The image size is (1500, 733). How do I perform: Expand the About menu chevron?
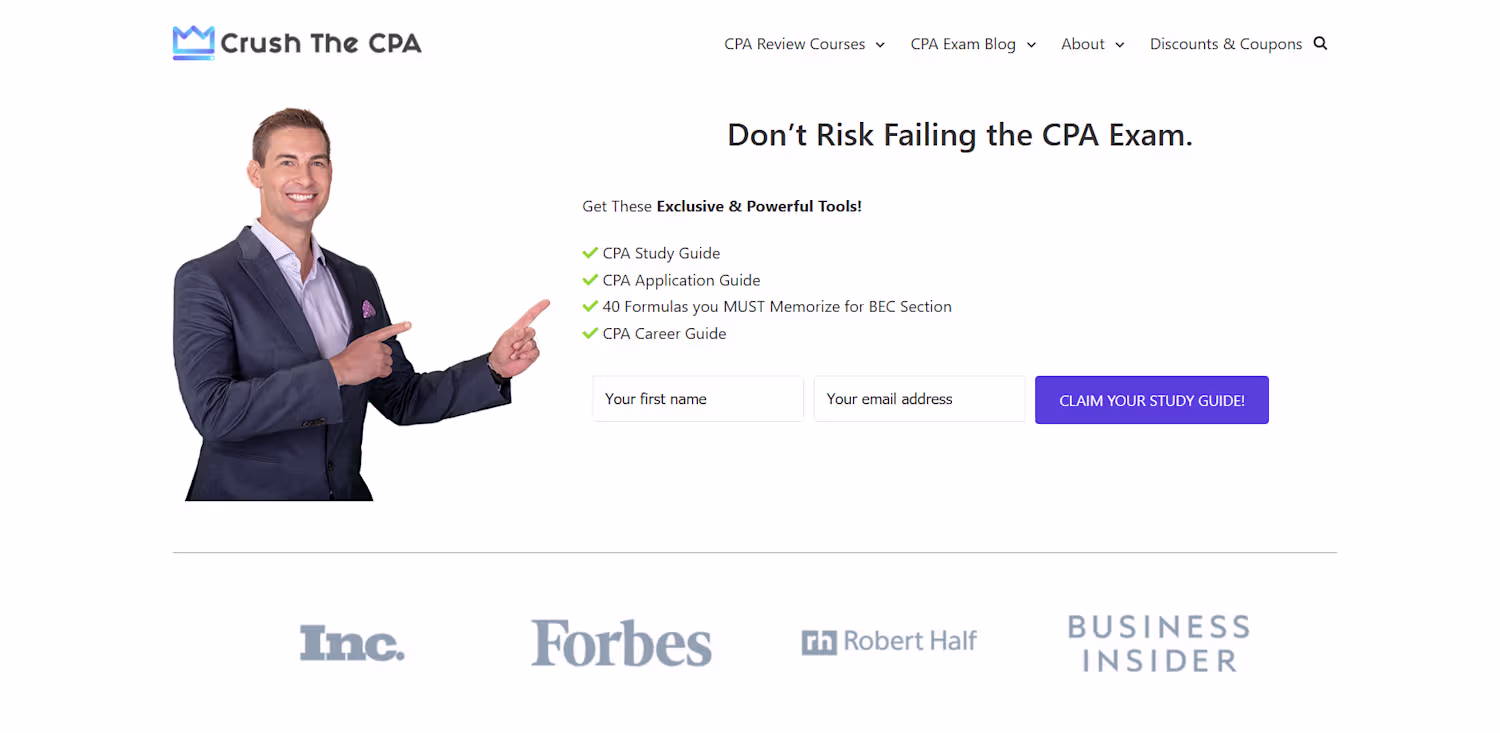point(1120,45)
